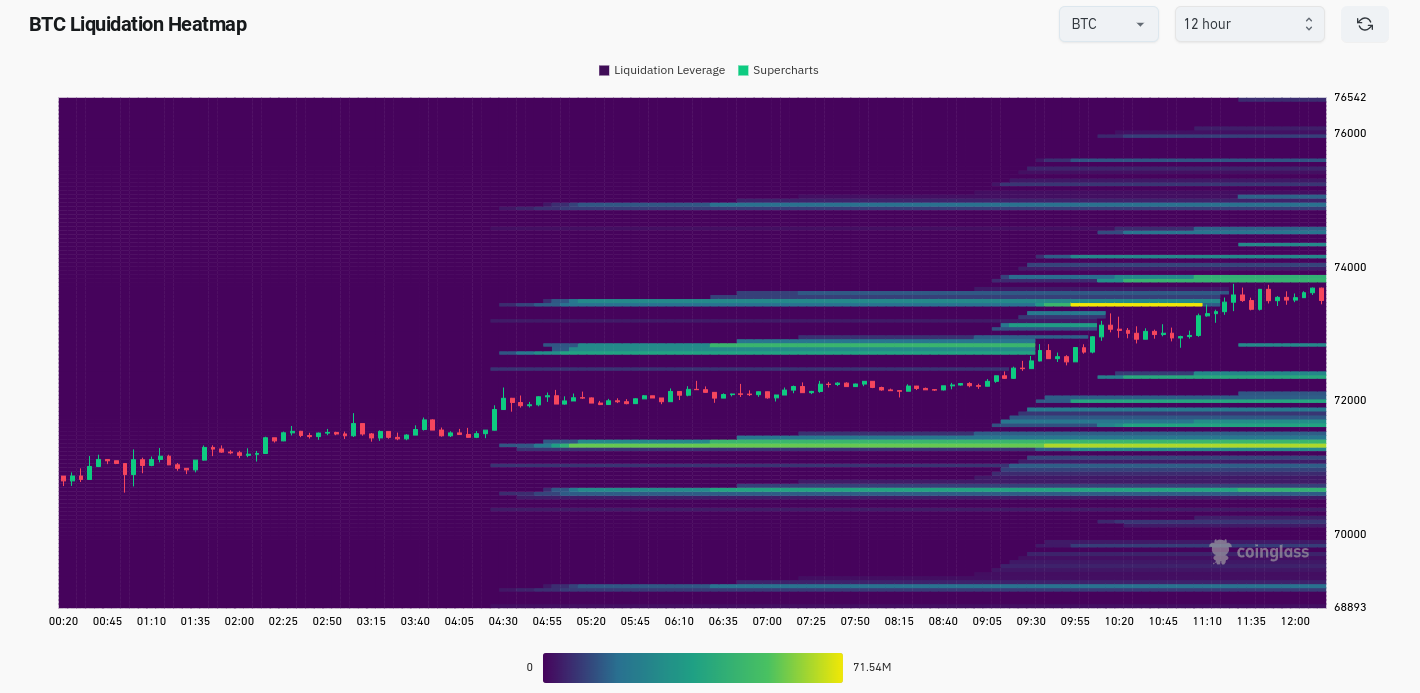Click the 72000 price axis label
Image resolution: width=1420 pixels, height=693 pixels.
click(1350, 400)
